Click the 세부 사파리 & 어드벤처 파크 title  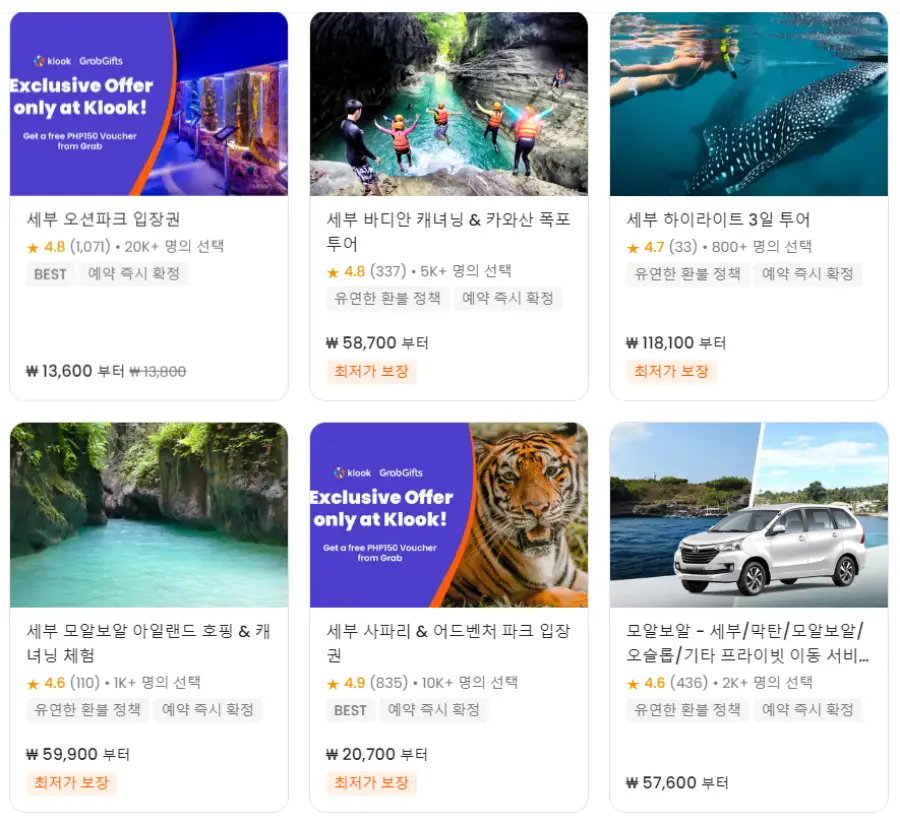pos(448,643)
